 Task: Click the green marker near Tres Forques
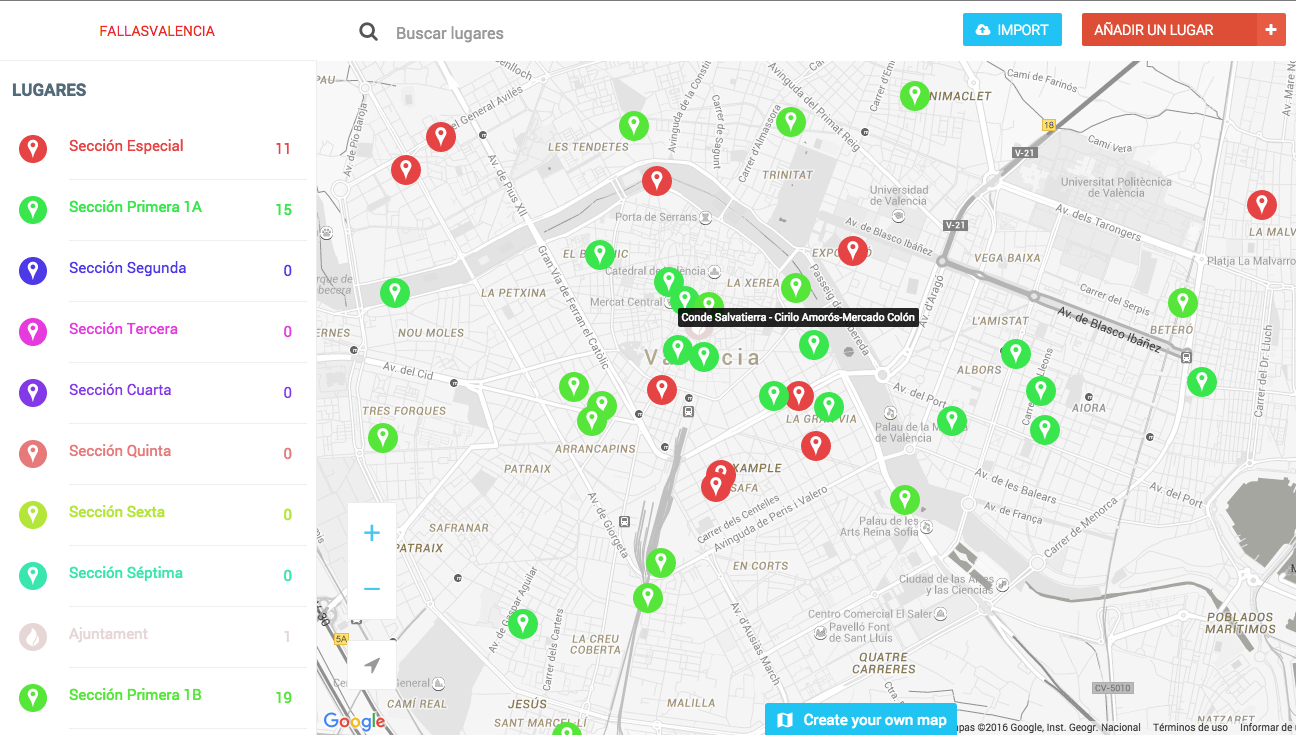[x=382, y=437]
